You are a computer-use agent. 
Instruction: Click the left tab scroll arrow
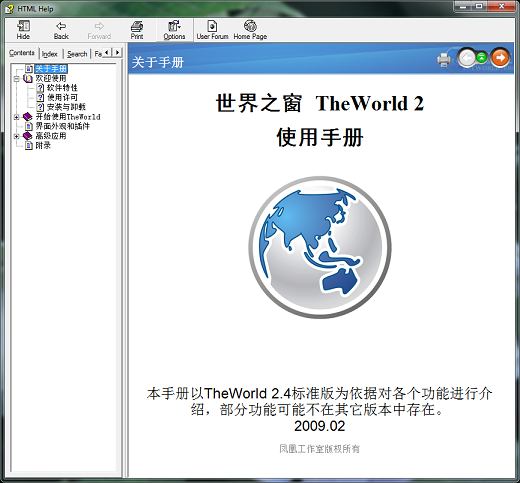click(107, 52)
